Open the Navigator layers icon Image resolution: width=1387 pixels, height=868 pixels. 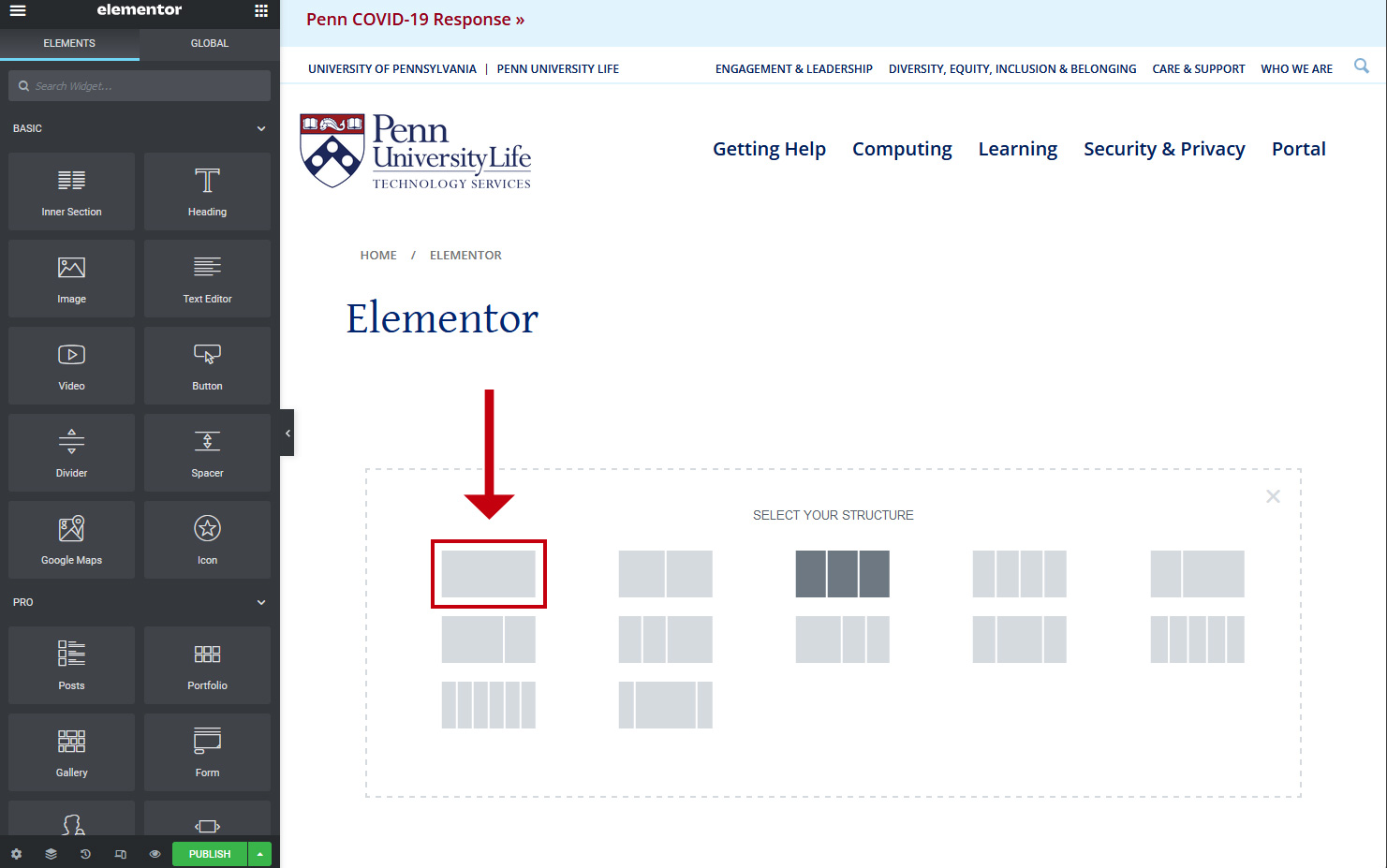(51, 854)
